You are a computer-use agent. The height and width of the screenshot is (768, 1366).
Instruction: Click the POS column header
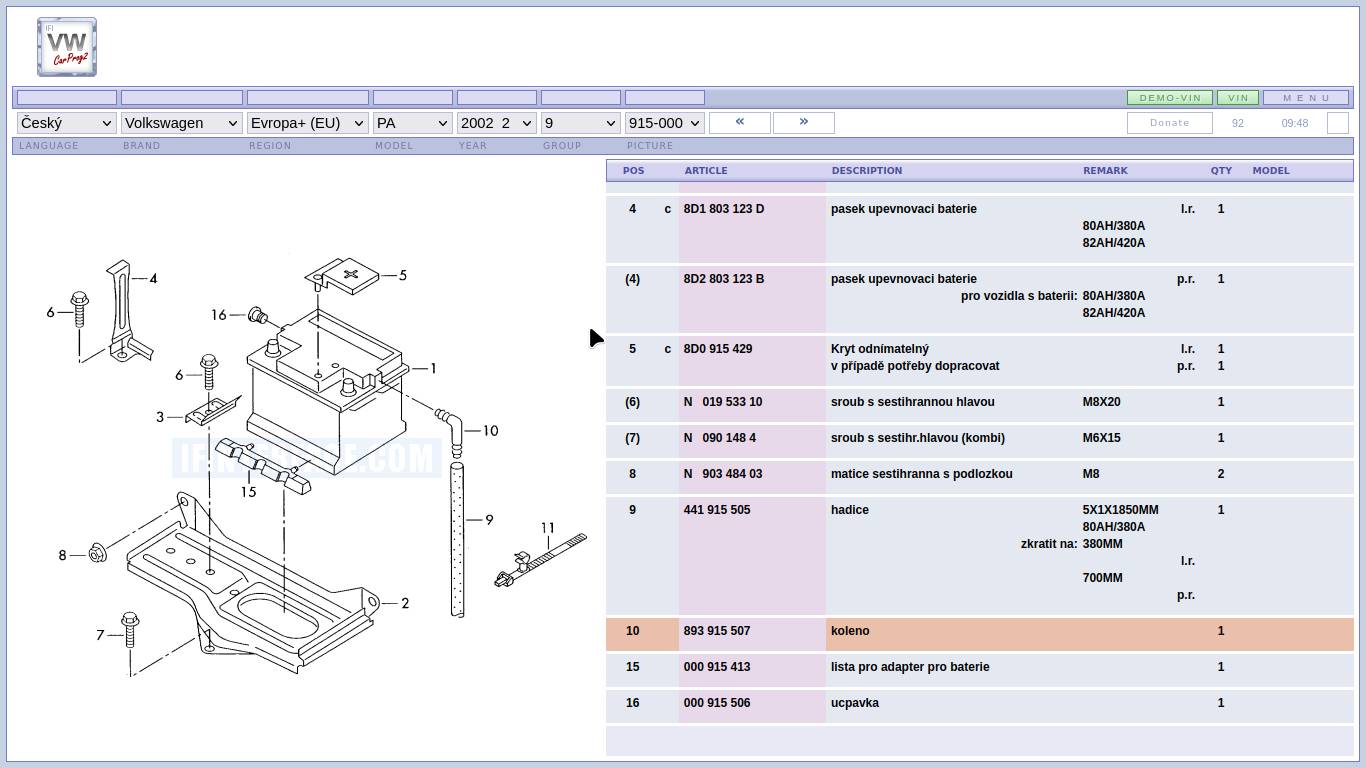tap(634, 171)
